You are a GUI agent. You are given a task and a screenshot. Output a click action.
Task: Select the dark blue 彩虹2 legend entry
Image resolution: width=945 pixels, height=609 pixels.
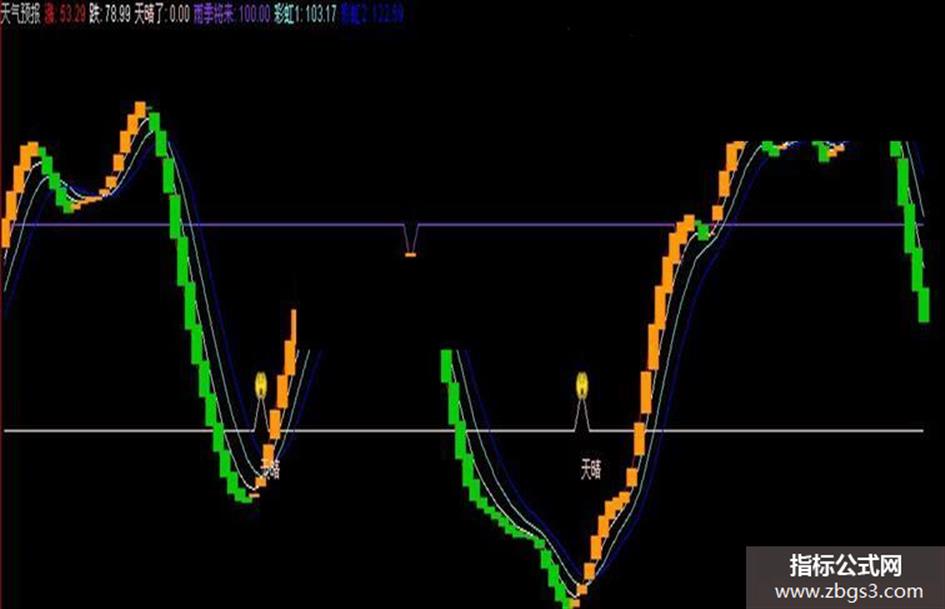pyautogui.click(x=371, y=14)
